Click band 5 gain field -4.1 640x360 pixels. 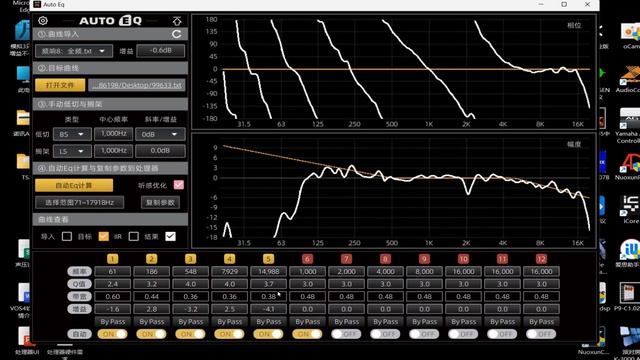tap(268, 309)
